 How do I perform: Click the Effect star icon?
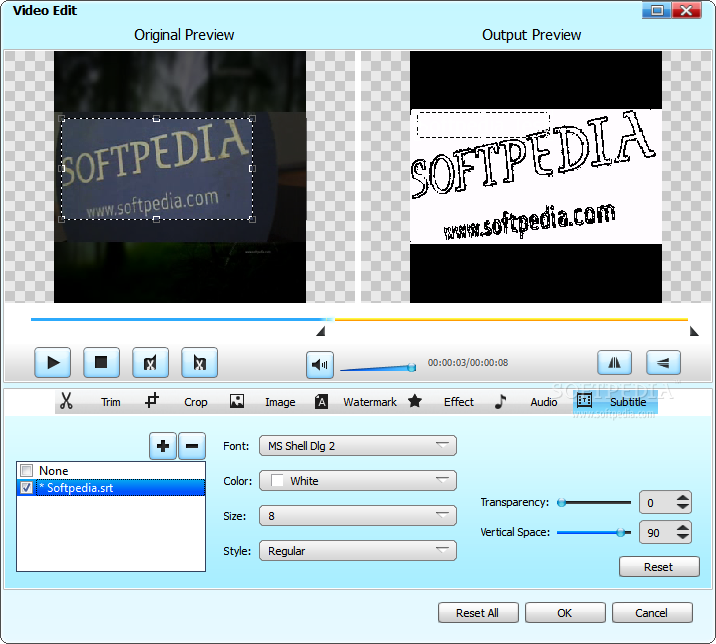pos(415,401)
